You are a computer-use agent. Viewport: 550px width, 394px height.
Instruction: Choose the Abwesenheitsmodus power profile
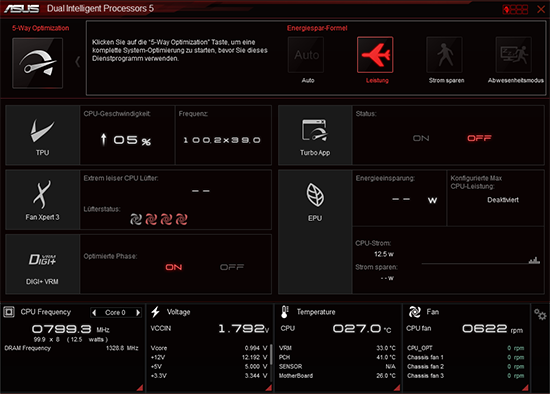(x=514, y=55)
